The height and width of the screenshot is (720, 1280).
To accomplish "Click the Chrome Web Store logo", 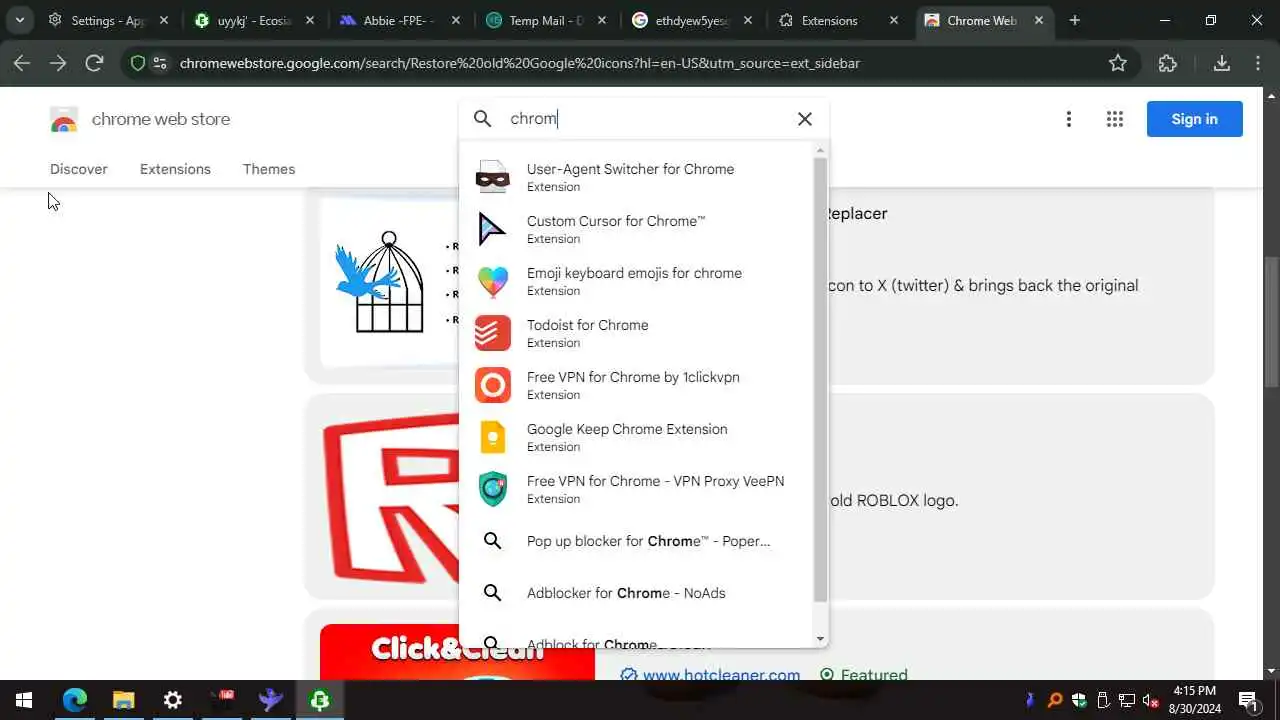I will (x=64, y=119).
